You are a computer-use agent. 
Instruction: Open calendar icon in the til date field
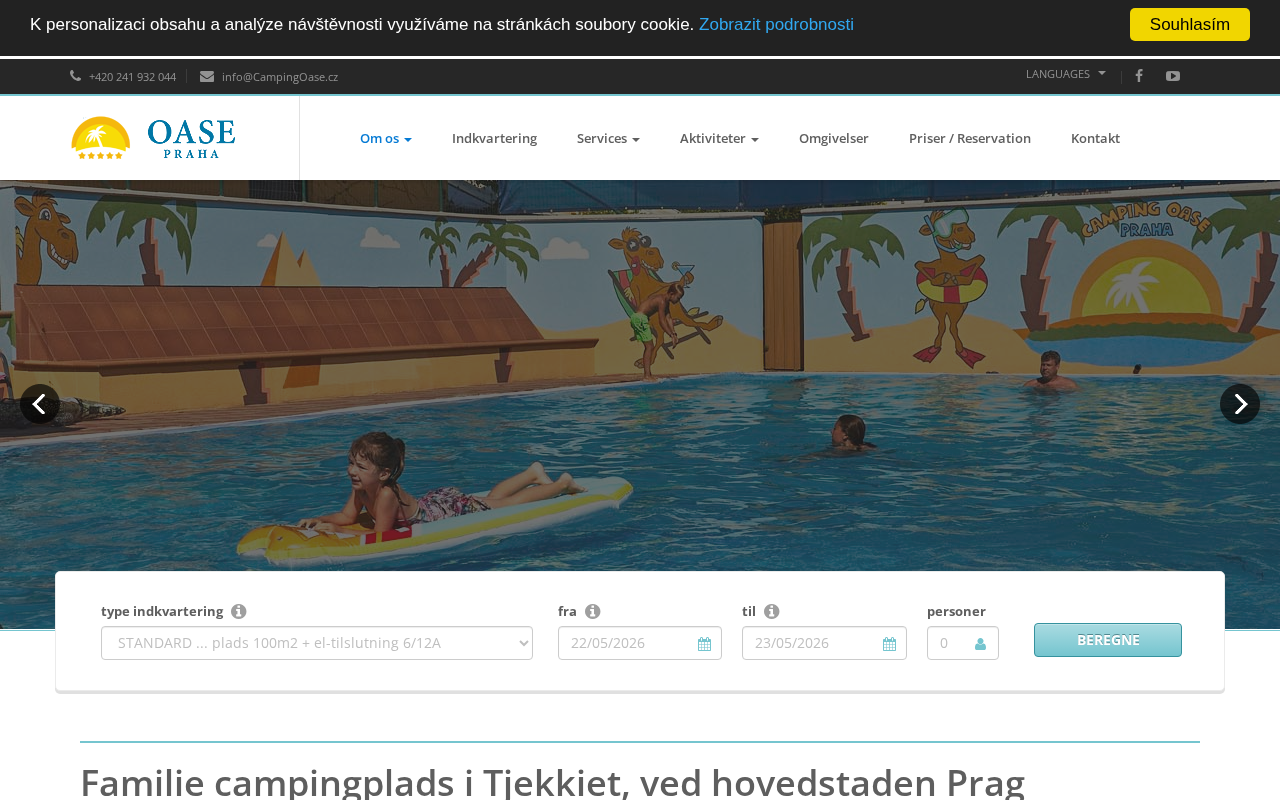coord(889,644)
